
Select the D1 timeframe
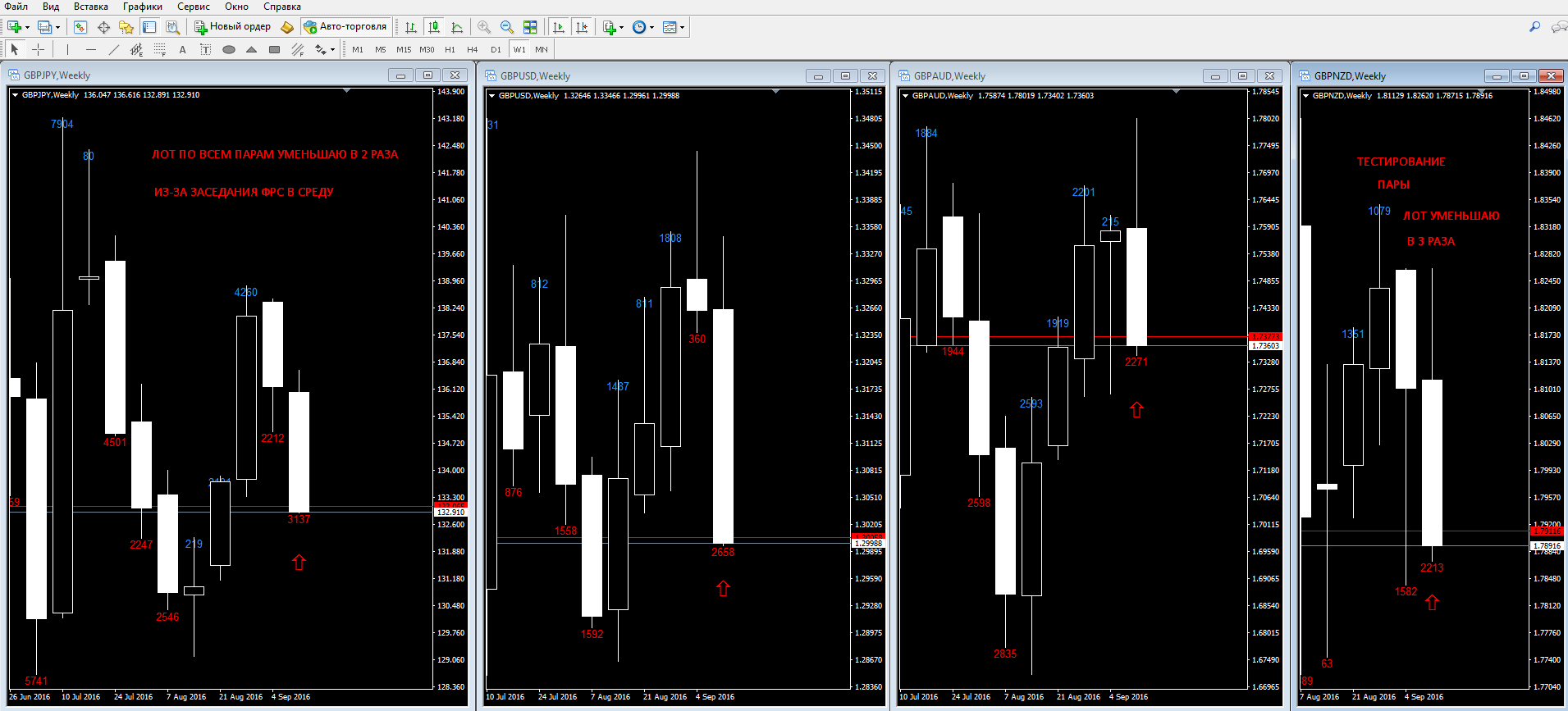tap(496, 49)
